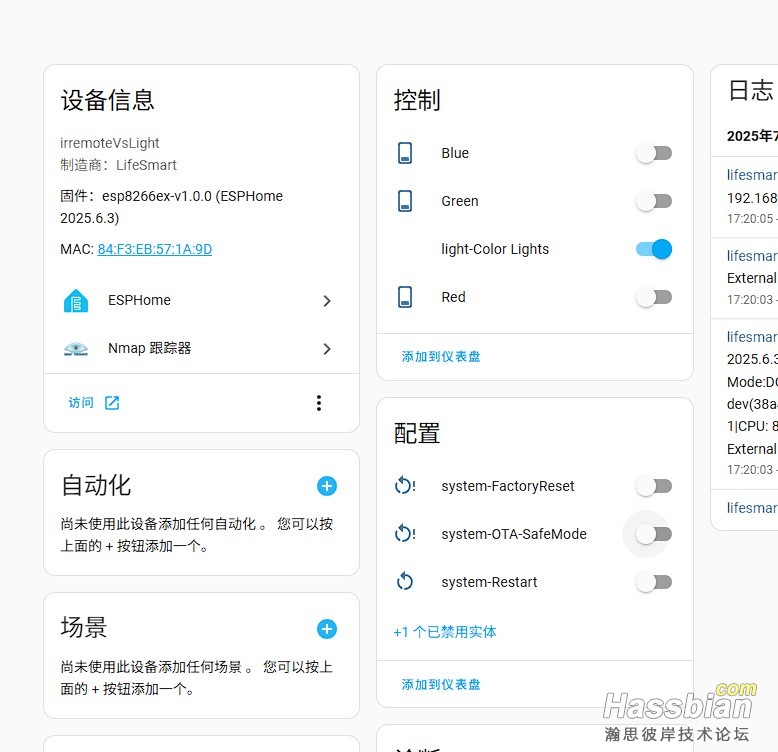
Task: Click the system-OTA-SafeMode restart-alert icon
Action: click(405, 534)
